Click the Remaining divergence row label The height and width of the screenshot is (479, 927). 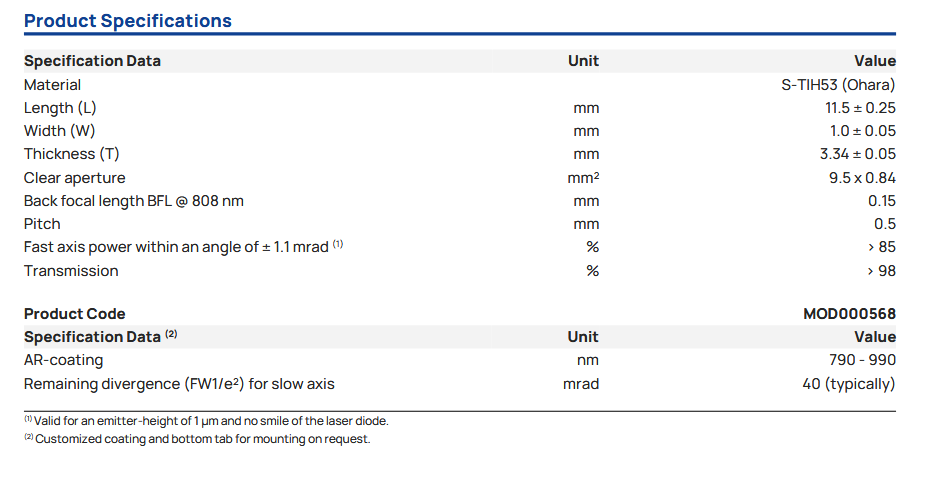click(x=179, y=384)
